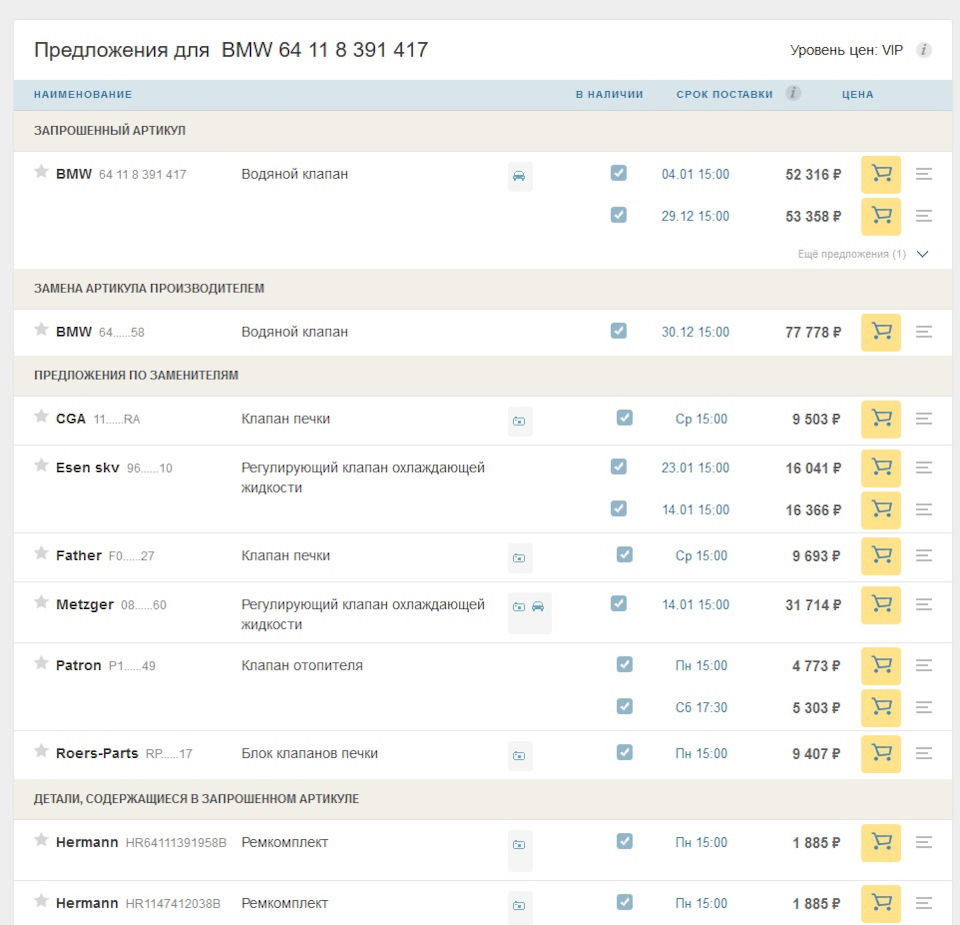Star the Father item

[x=41, y=553]
